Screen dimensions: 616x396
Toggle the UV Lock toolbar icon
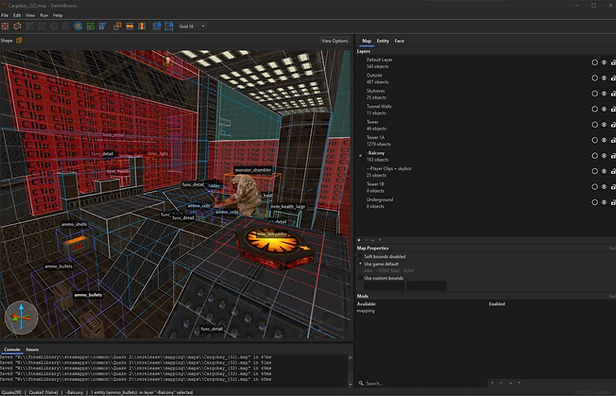click(169, 26)
